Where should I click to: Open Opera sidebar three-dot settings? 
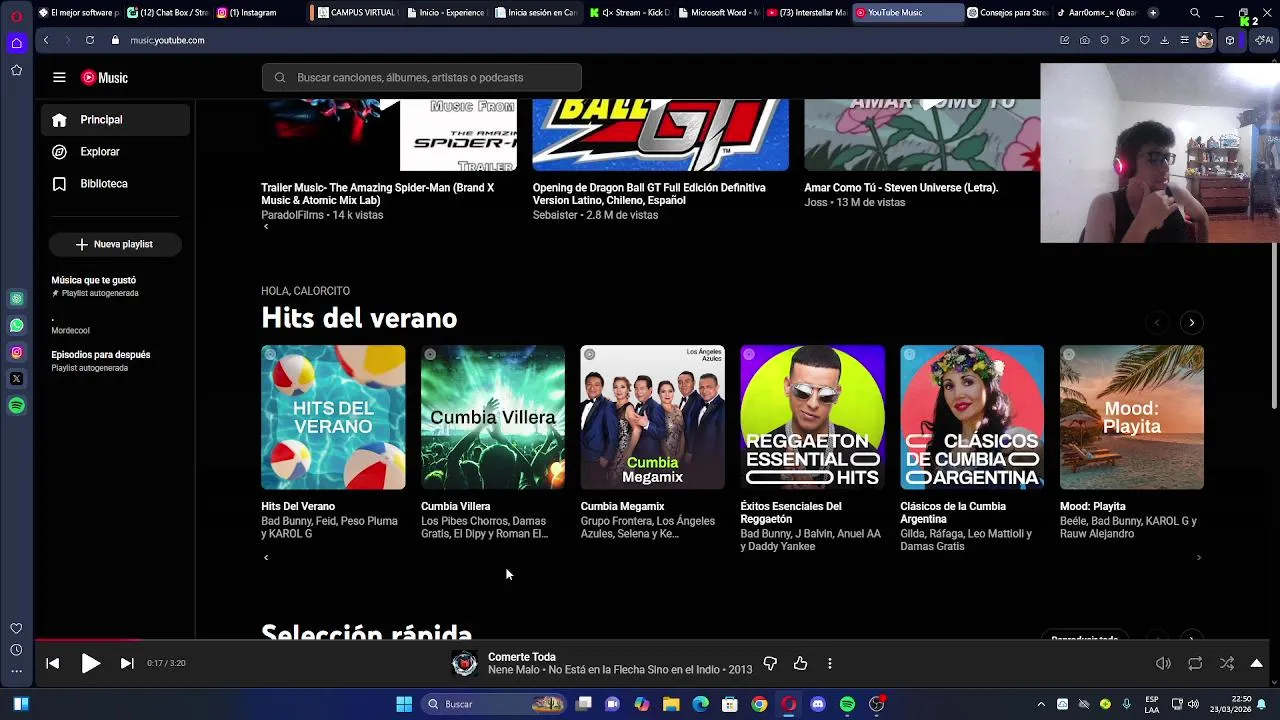pos(16,671)
